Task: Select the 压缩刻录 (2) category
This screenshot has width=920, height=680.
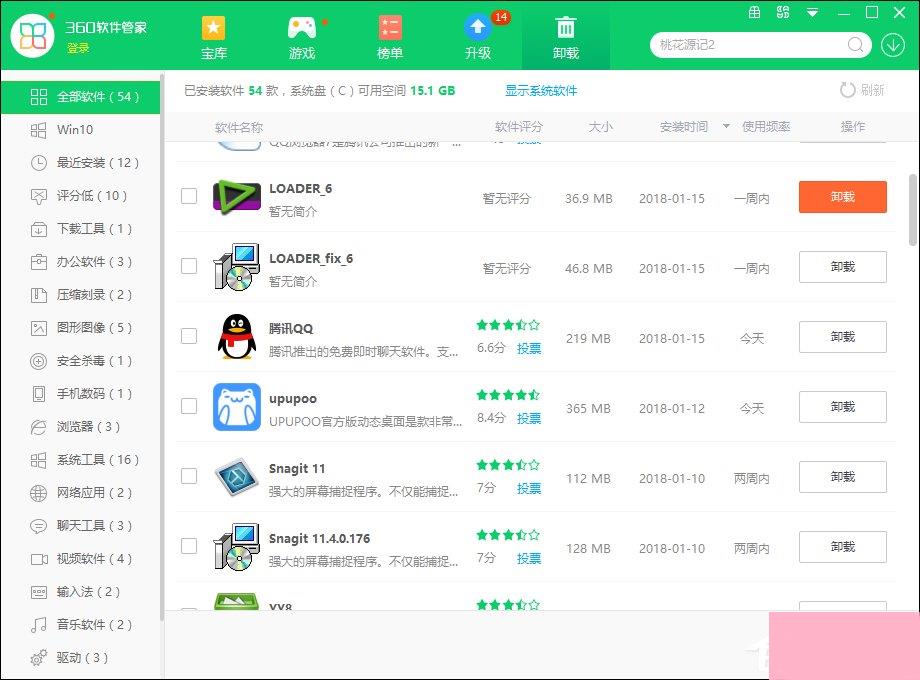Action: tap(80, 295)
